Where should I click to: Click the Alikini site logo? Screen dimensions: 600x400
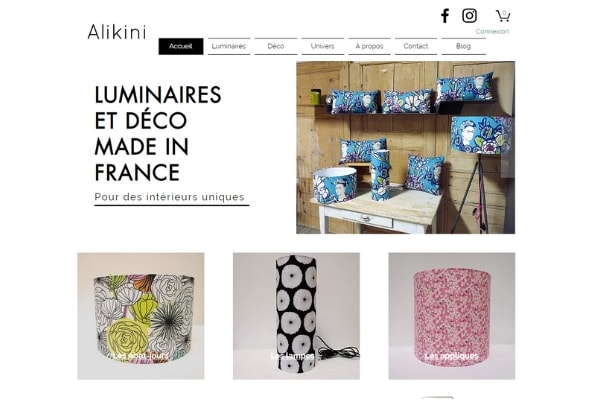(x=117, y=32)
